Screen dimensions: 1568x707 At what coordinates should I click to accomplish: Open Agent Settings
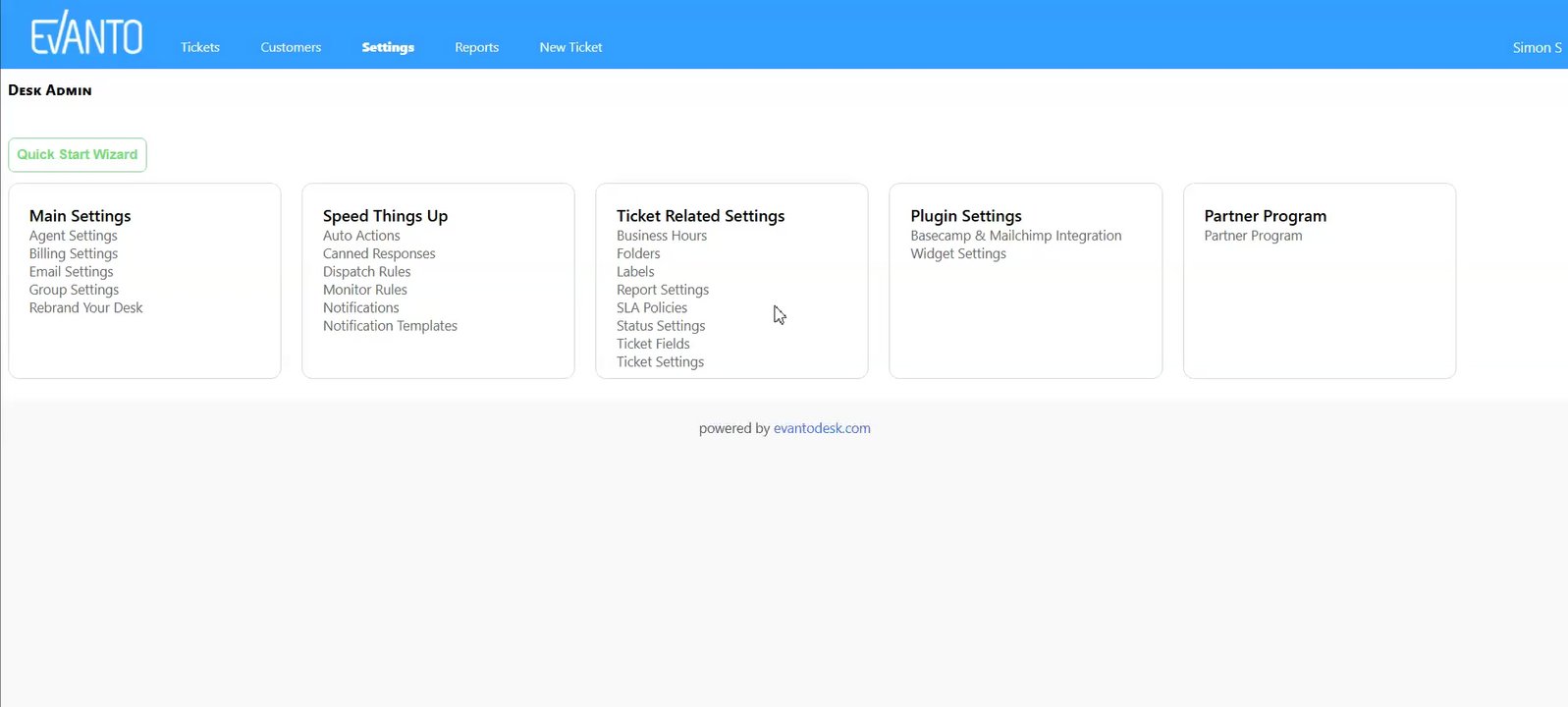pos(74,236)
